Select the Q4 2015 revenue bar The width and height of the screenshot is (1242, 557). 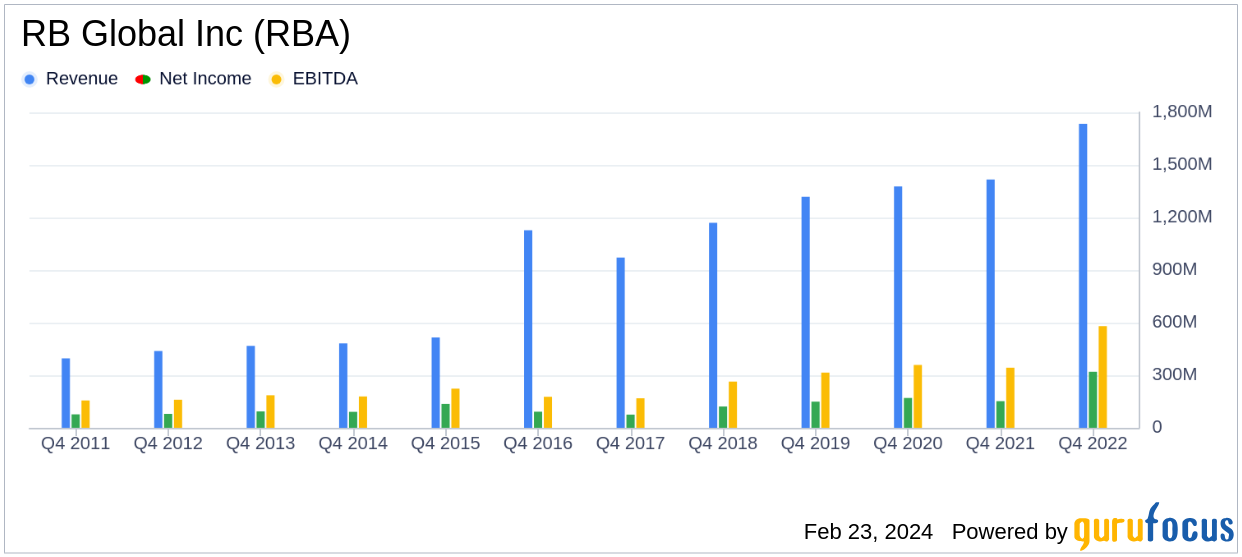[x=436, y=383]
